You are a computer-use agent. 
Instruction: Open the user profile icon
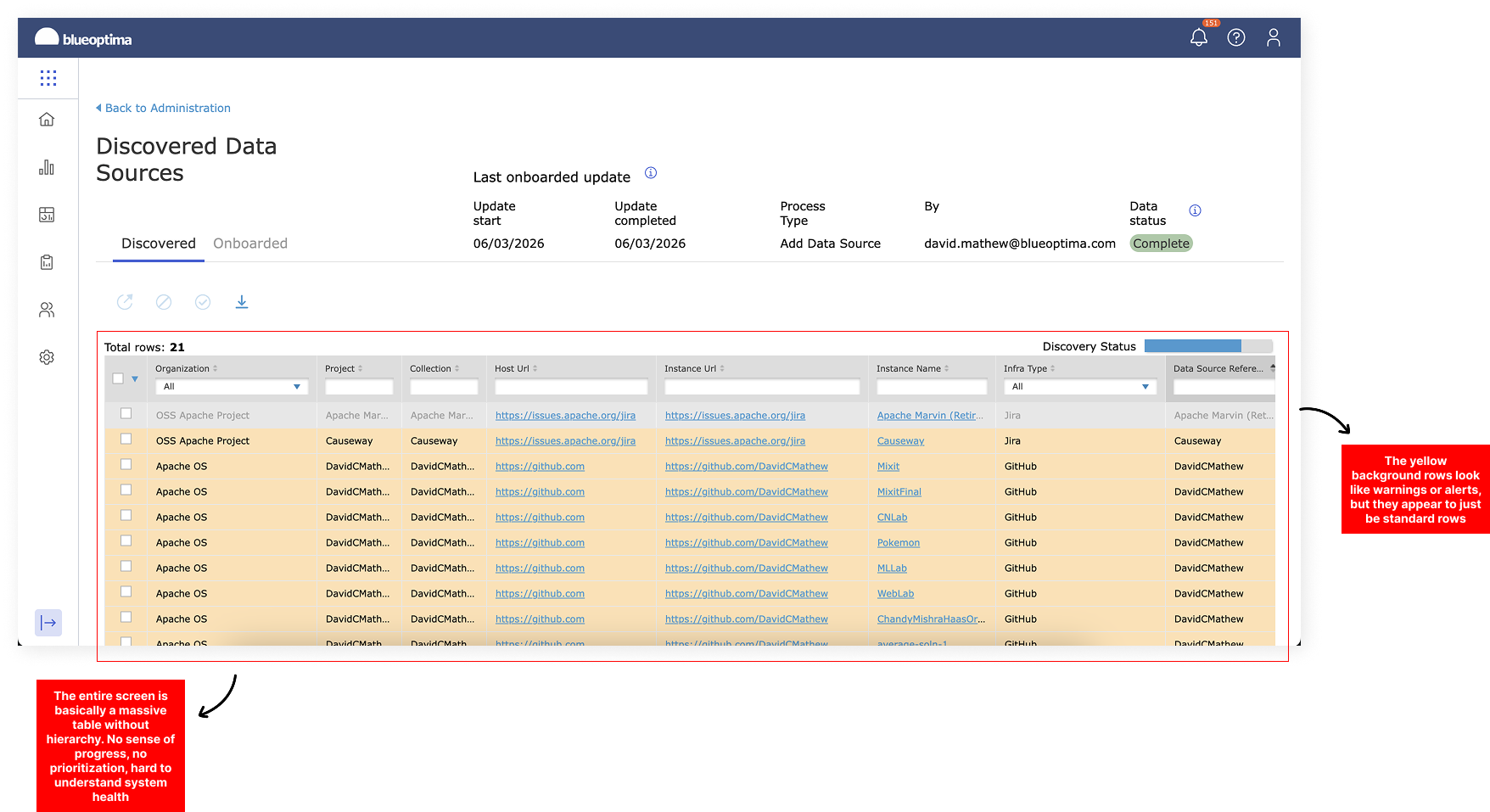[x=1274, y=37]
